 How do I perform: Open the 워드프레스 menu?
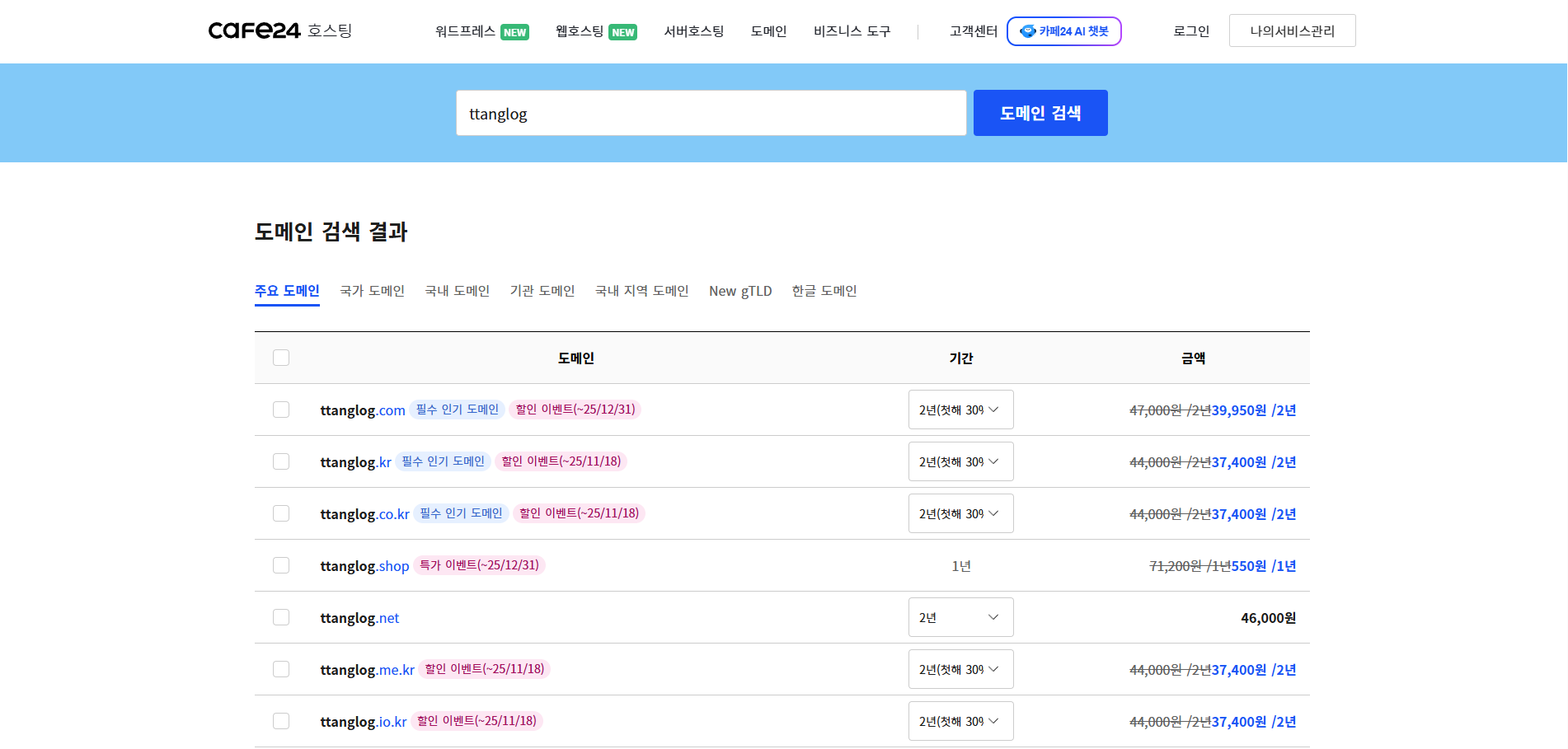[481, 31]
